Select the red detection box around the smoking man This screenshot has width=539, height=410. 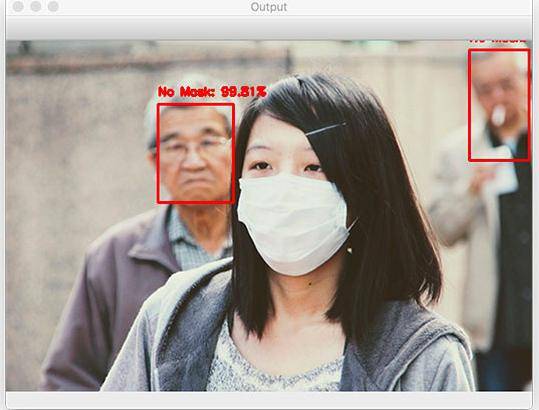(499, 105)
